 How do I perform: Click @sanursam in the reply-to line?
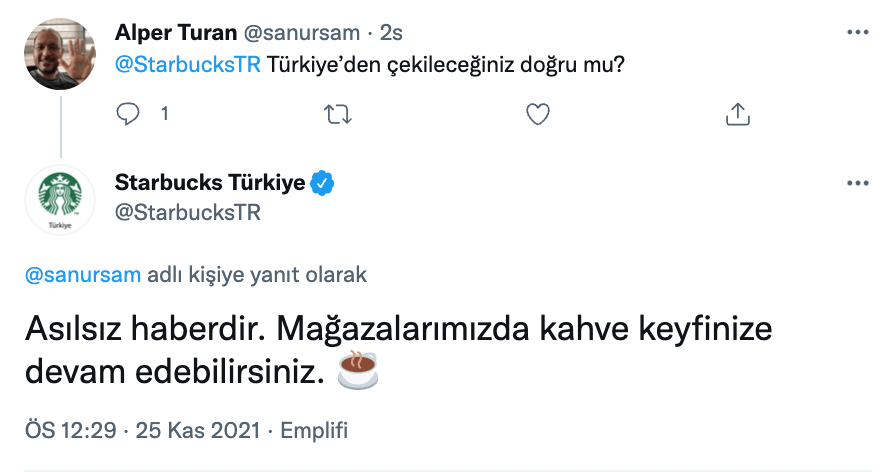click(x=82, y=276)
